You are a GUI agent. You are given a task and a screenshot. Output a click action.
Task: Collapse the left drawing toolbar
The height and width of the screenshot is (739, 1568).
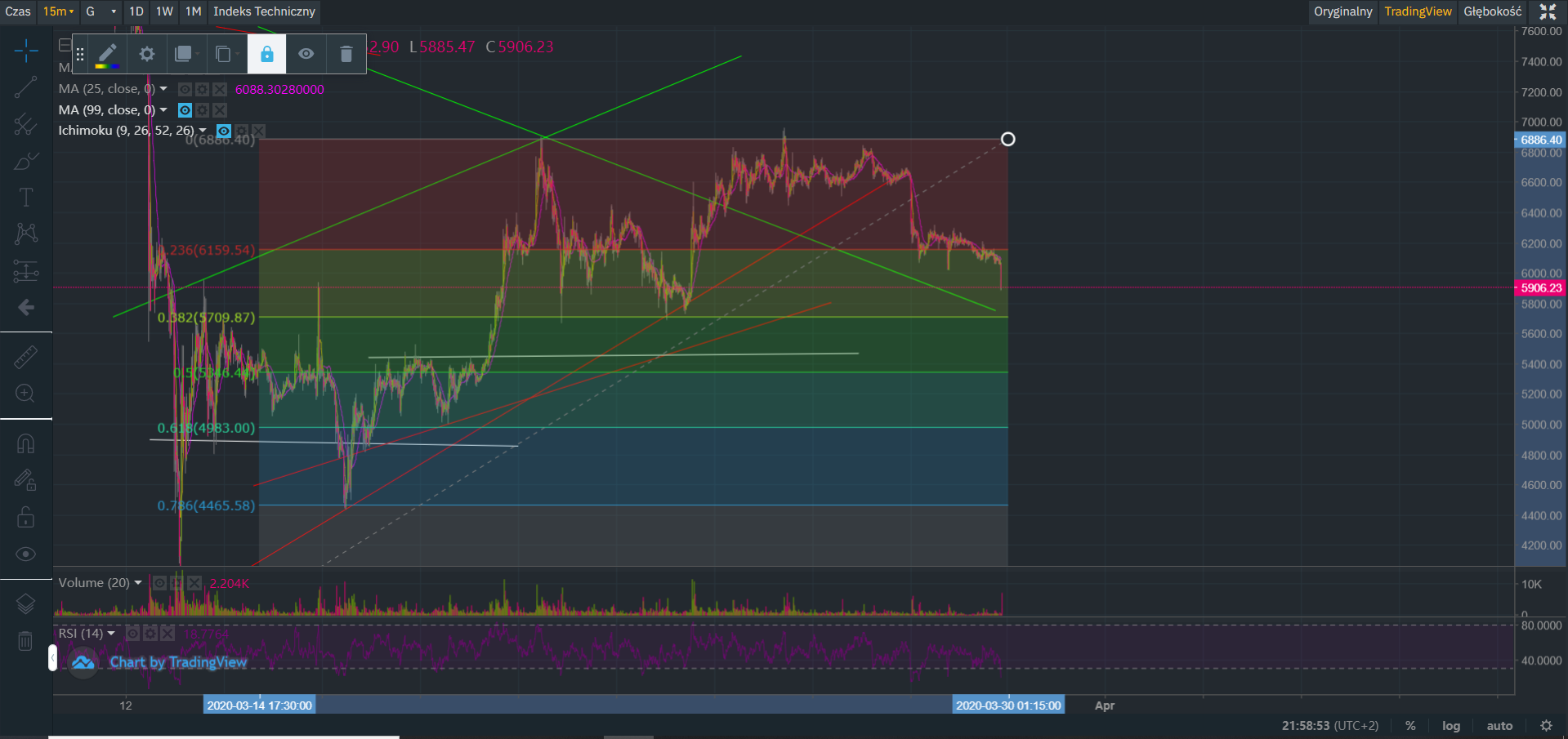pos(52,657)
